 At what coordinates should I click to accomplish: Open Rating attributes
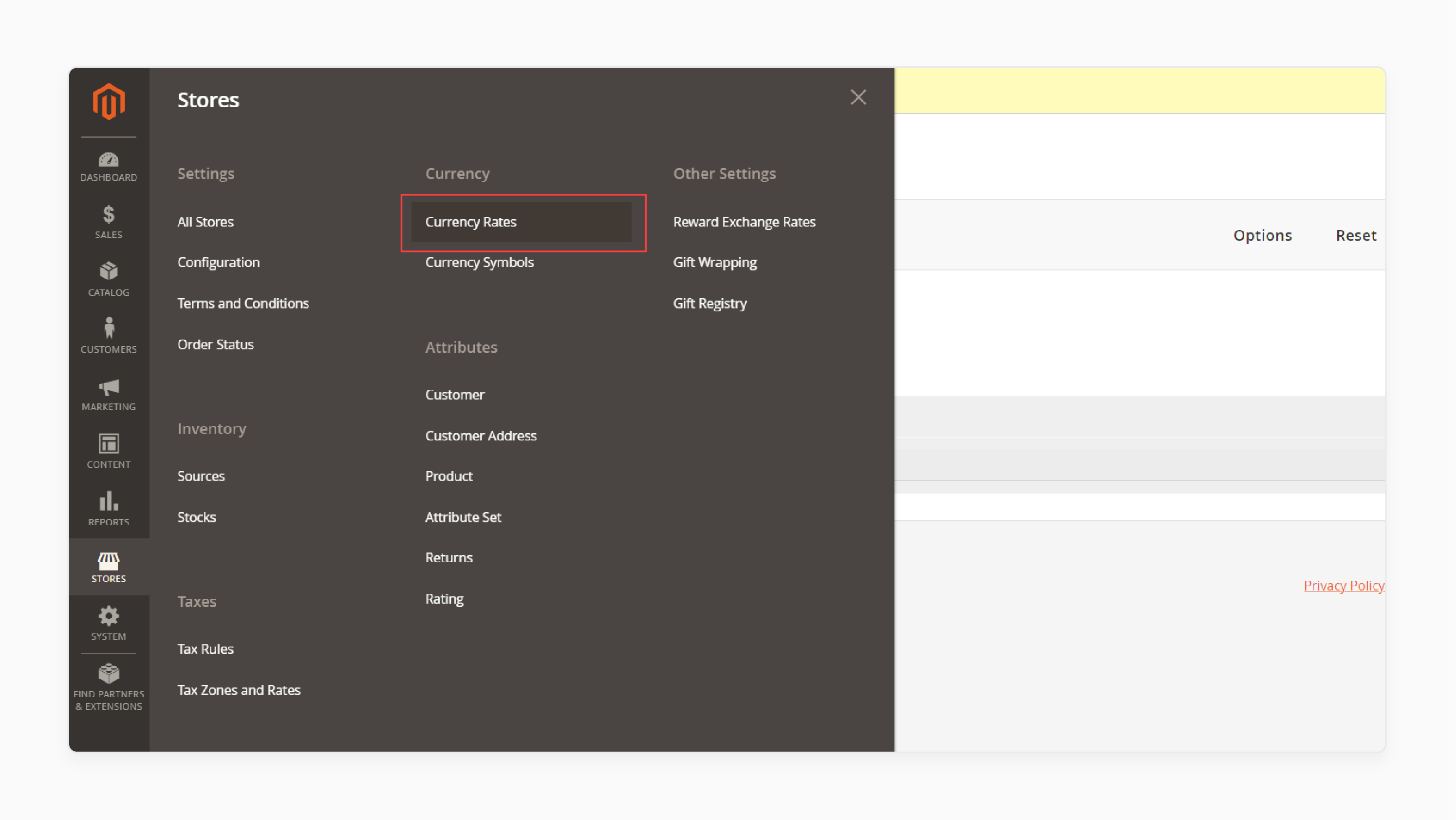pos(444,599)
